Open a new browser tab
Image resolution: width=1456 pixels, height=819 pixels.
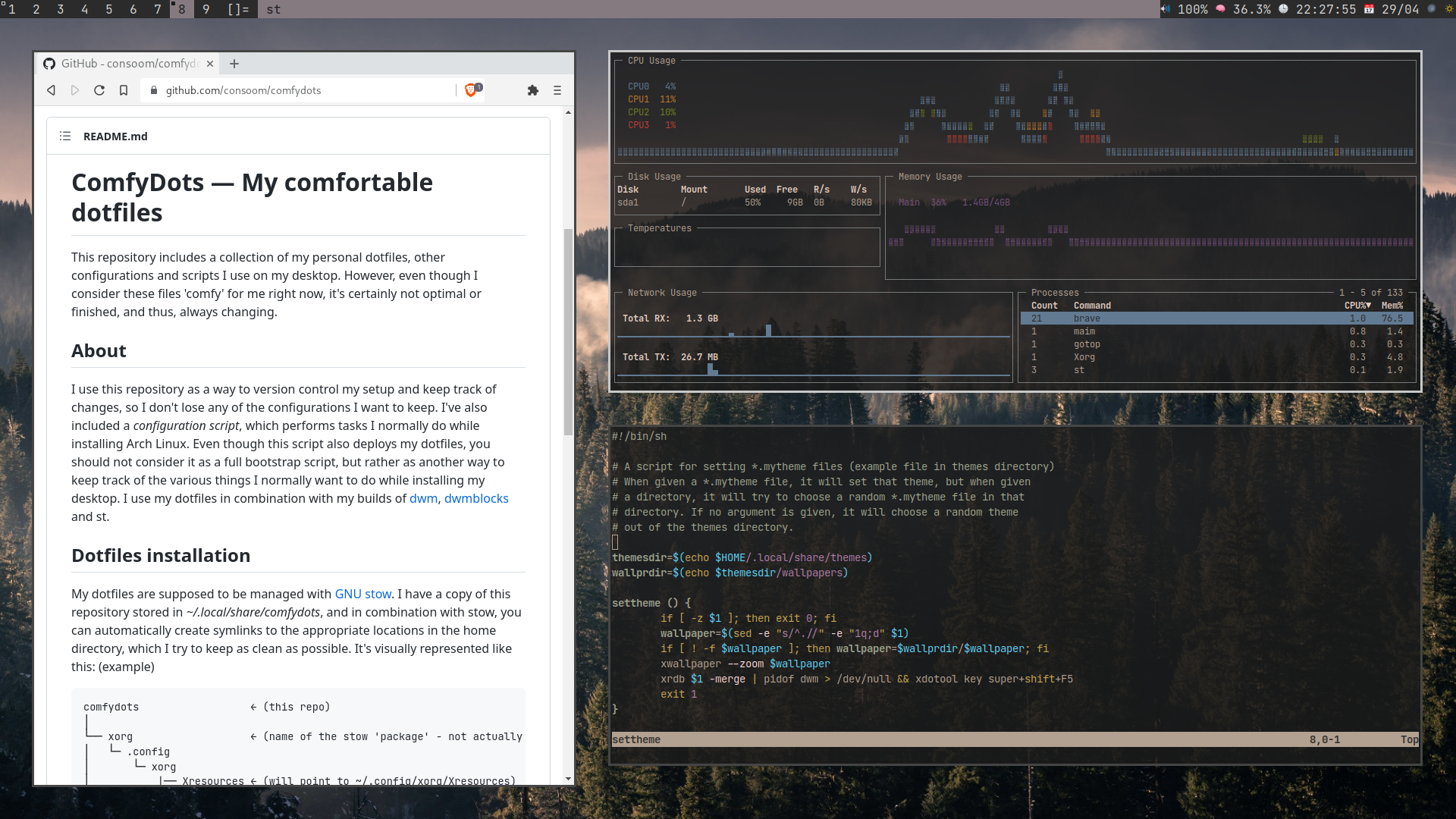[x=234, y=64]
